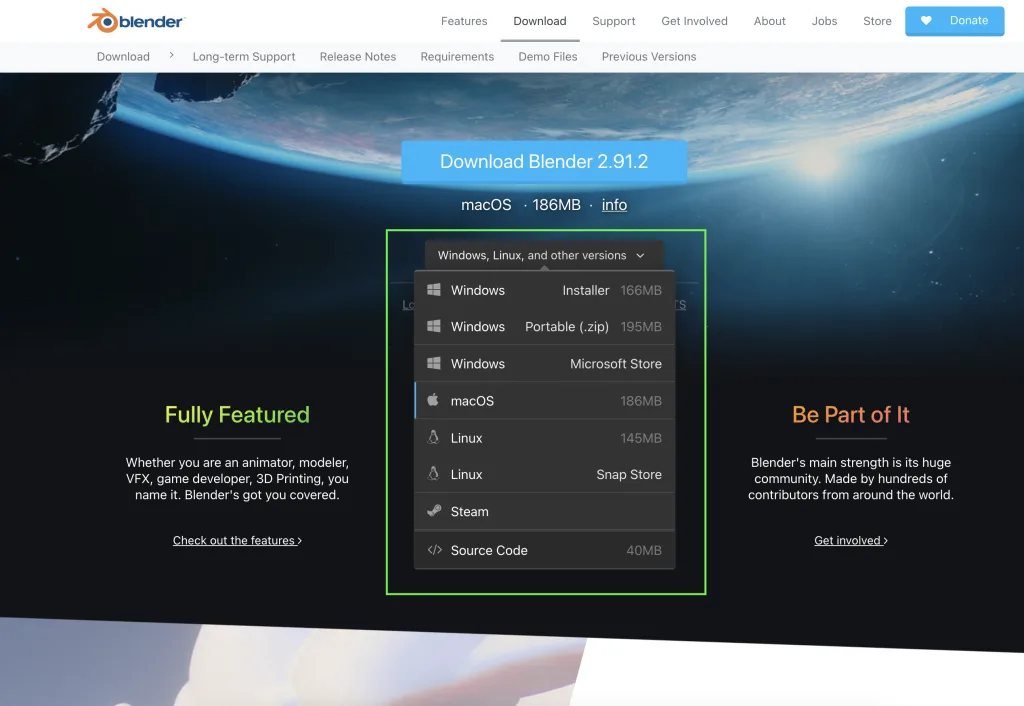
Task: Click the Linux penguin icon on the Snap Store row
Action: click(x=433, y=474)
